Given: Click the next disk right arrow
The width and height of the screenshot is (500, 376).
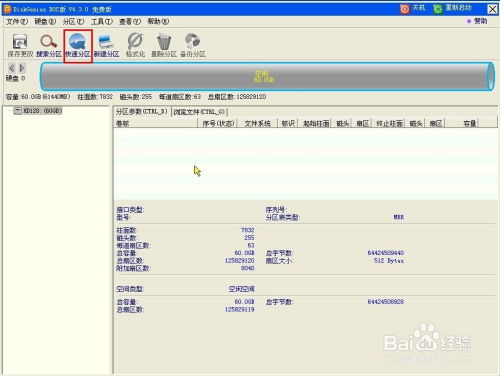Looking at the screenshot, I should pyautogui.click(x=22, y=68).
